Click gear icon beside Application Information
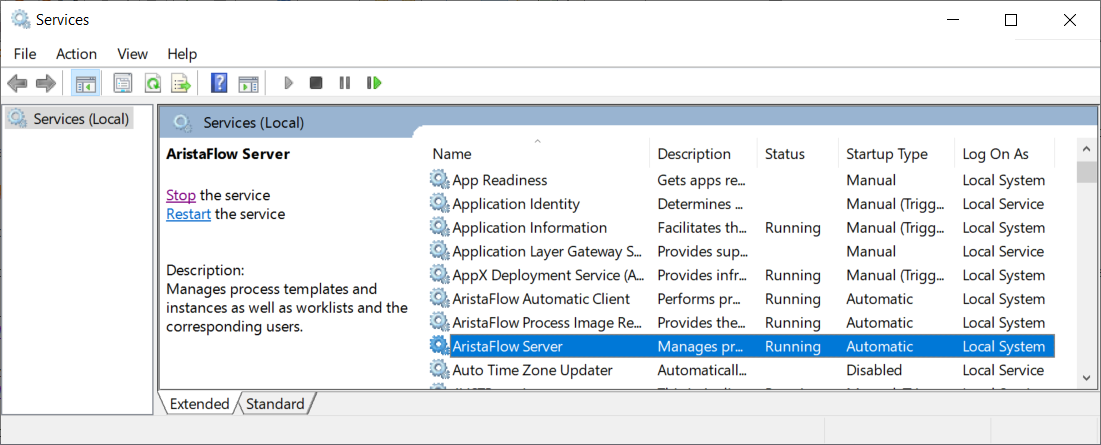1101x445 pixels. point(439,227)
